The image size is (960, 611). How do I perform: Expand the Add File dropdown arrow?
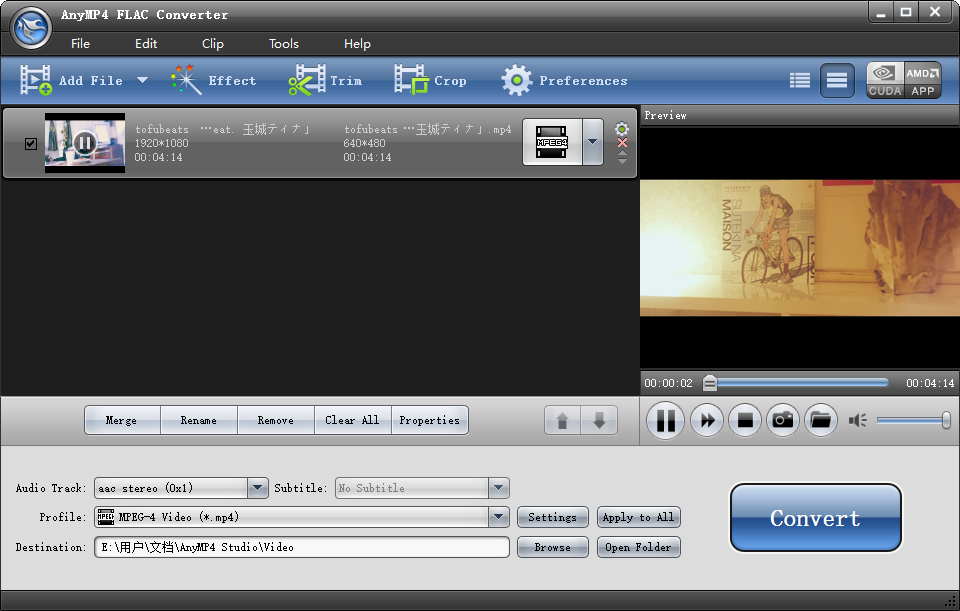142,81
